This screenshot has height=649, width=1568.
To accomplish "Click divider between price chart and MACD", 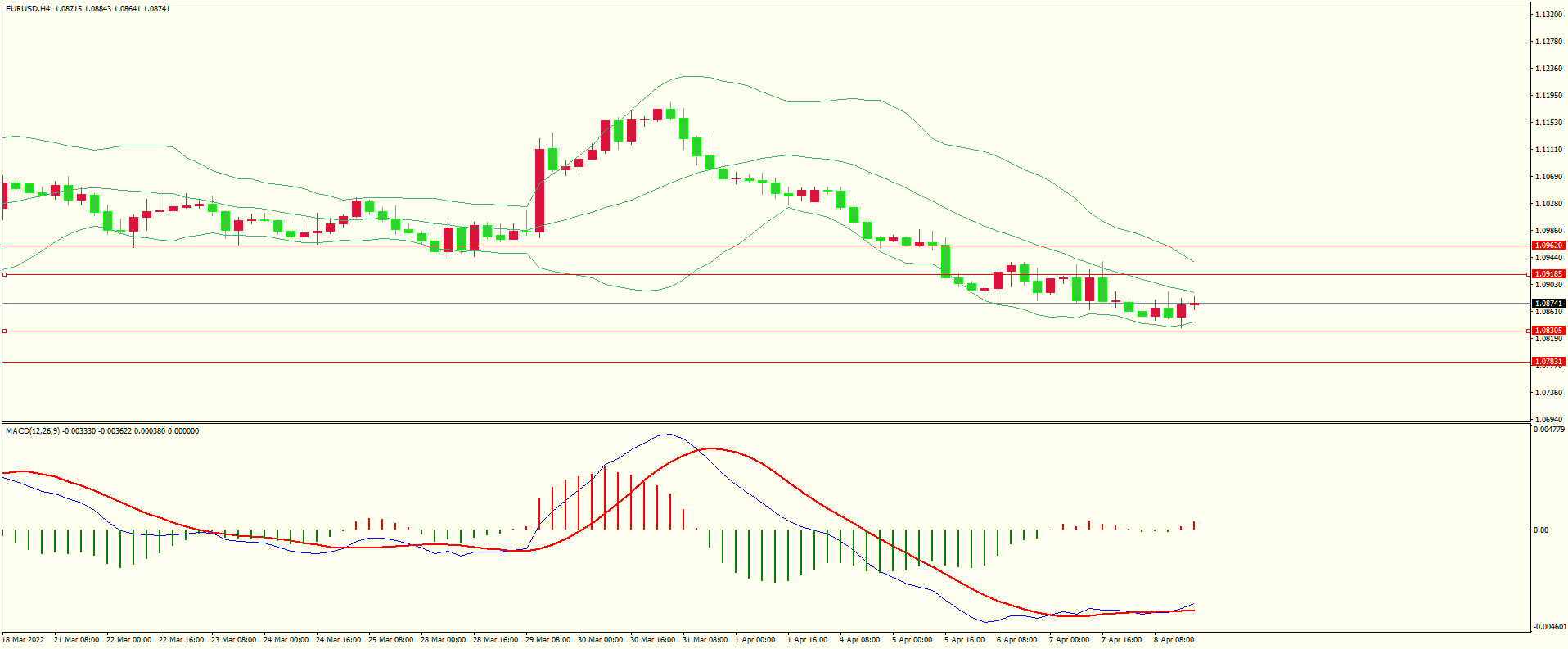I will pyautogui.click(x=765, y=423).
